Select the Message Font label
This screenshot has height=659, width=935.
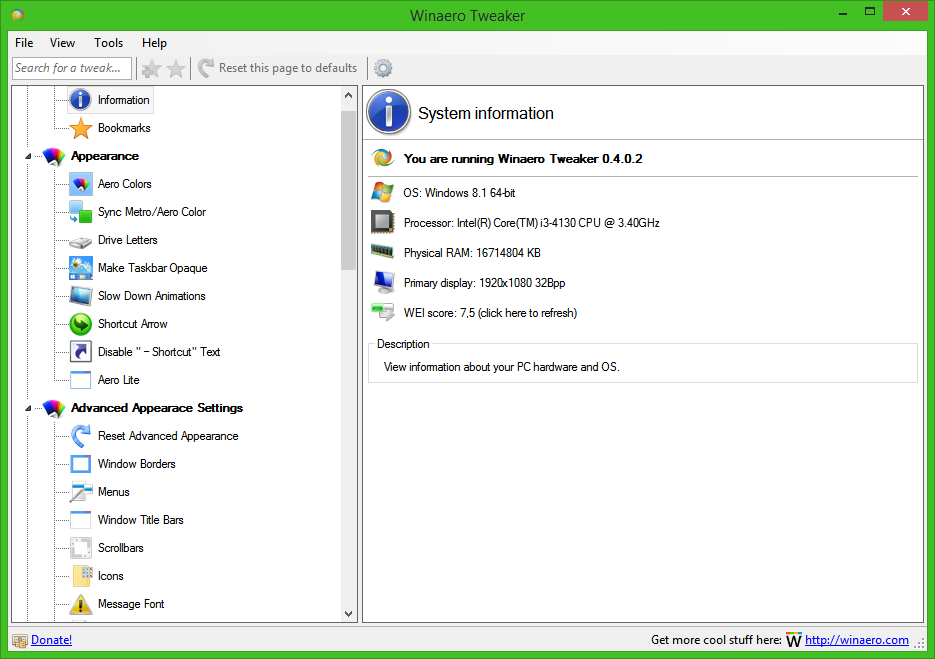131,604
